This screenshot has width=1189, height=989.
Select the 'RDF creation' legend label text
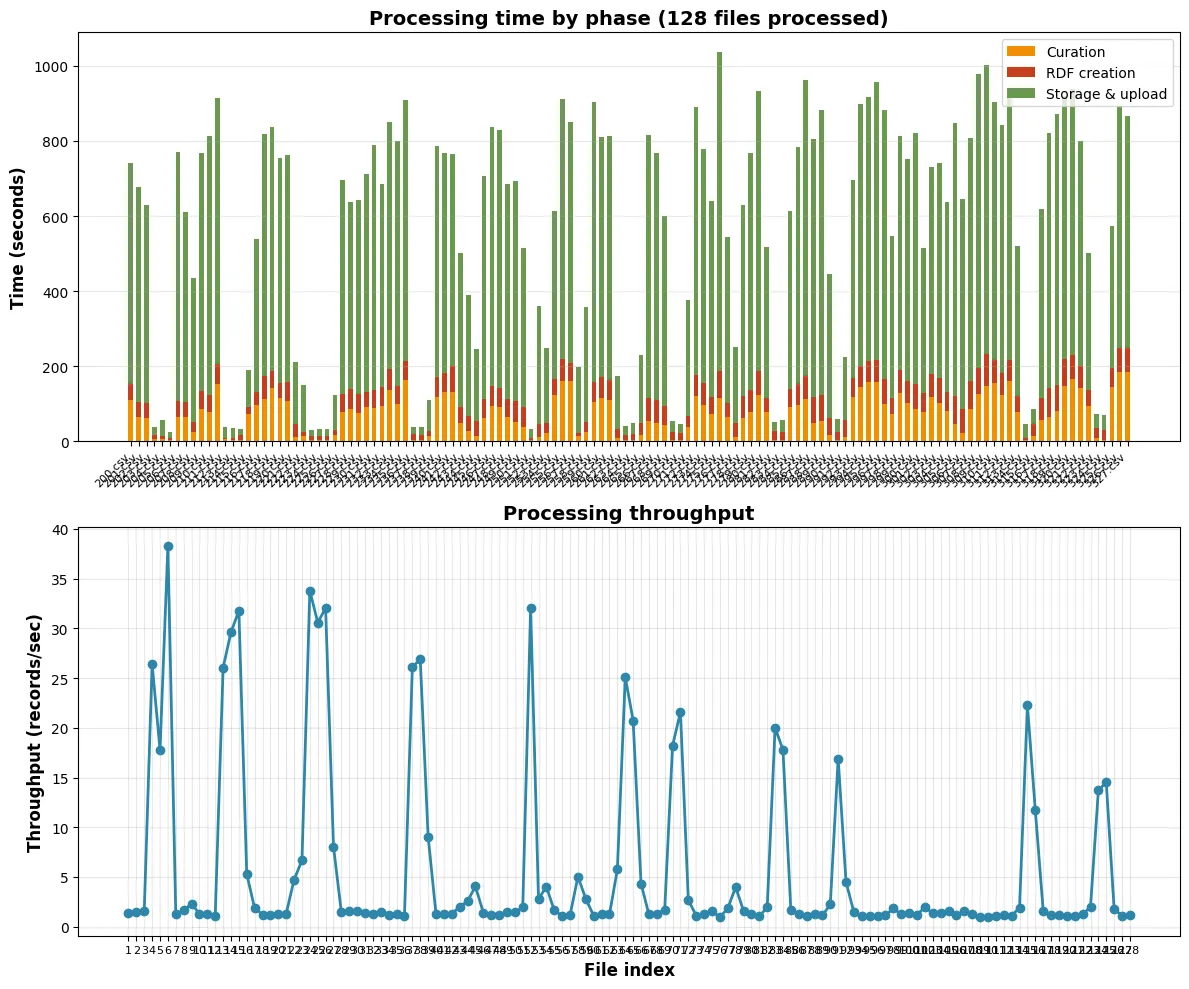pos(1091,73)
